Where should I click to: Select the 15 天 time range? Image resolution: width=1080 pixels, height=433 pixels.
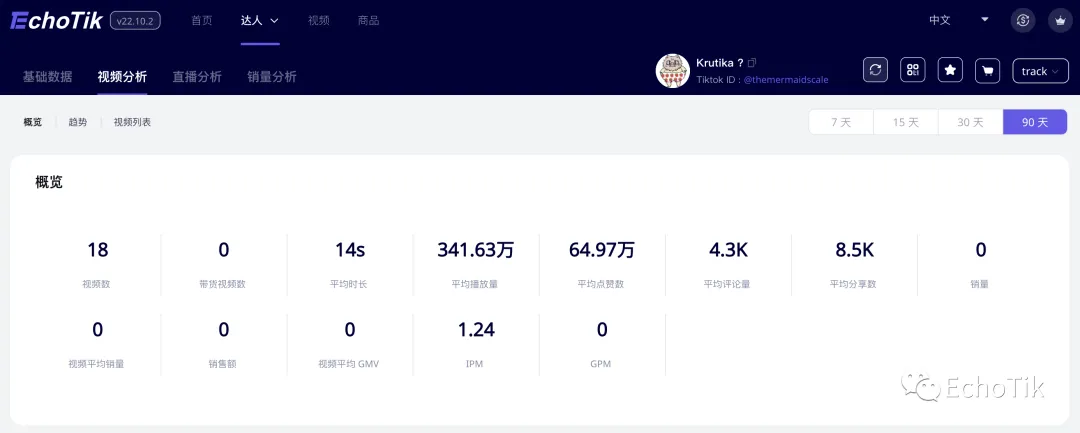pos(906,122)
